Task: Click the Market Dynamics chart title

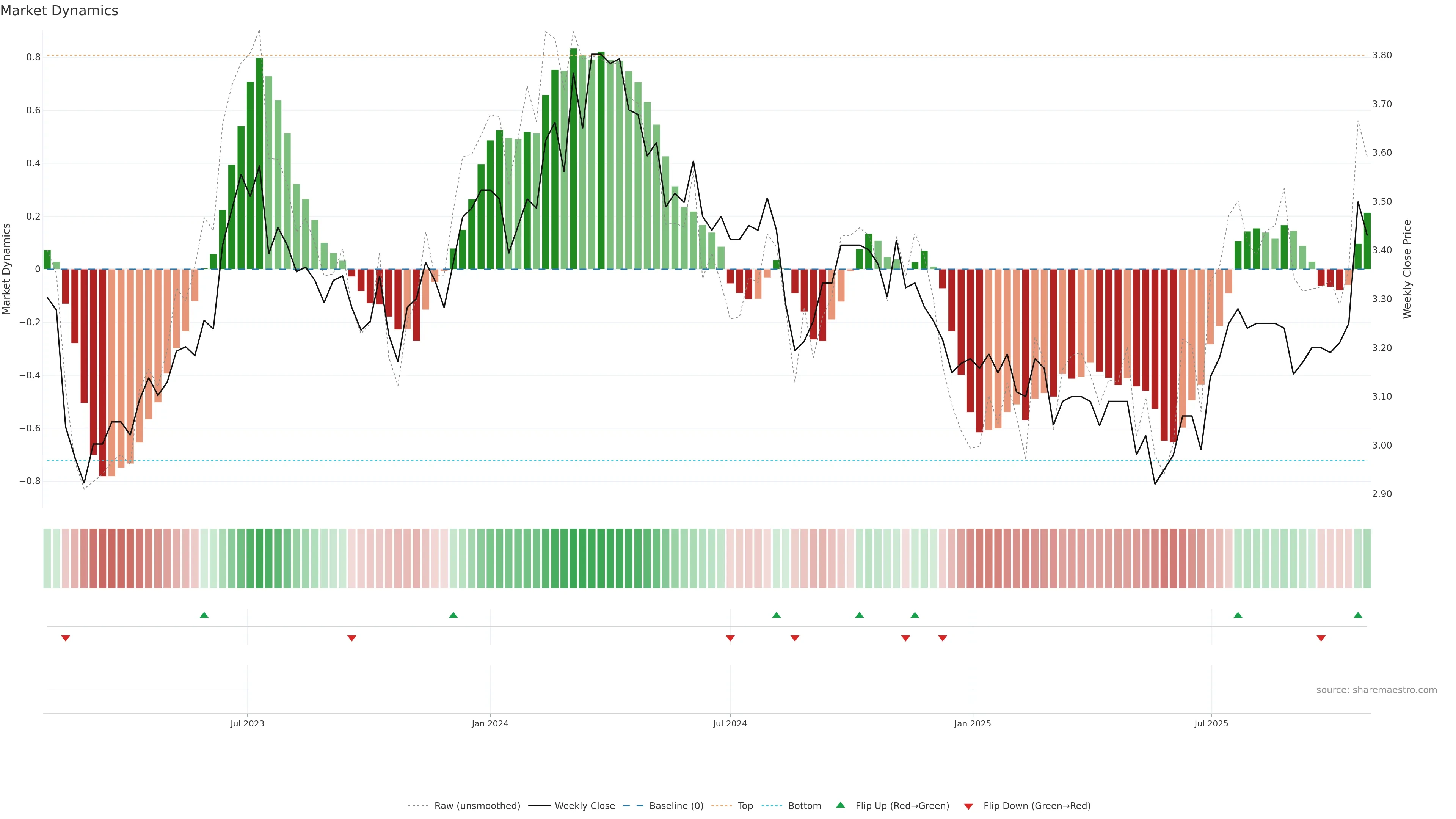Action: pos(60,11)
